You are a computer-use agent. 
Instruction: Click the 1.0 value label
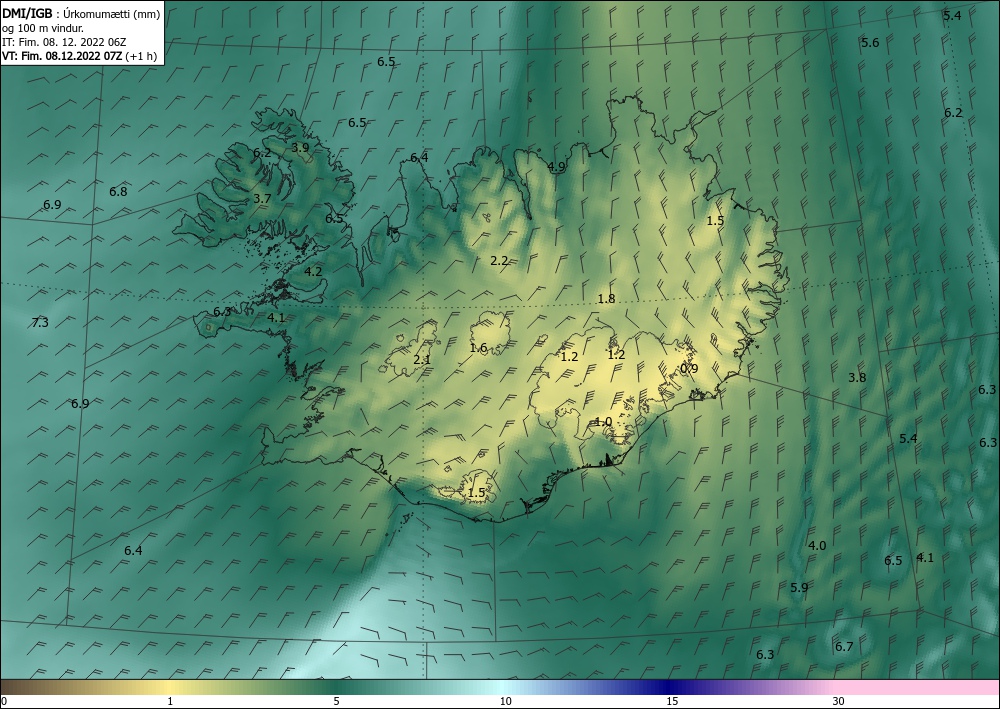(x=603, y=422)
